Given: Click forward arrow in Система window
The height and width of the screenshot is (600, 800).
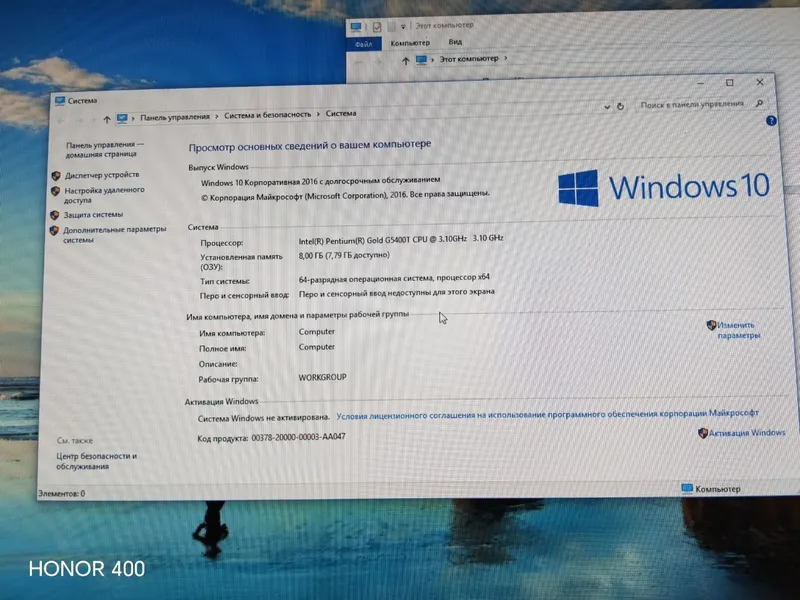Looking at the screenshot, I should (x=80, y=120).
